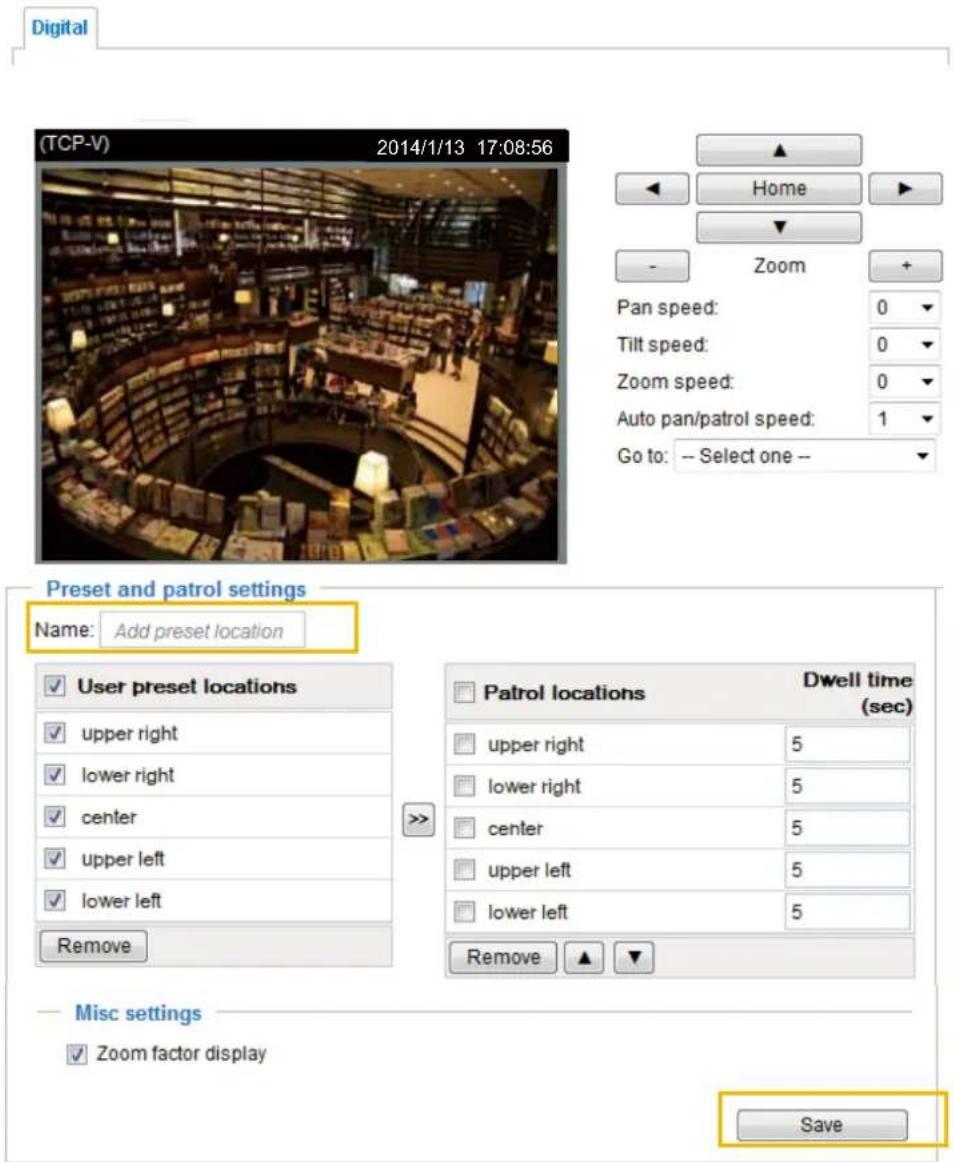Click the live camera video view
The image size is (954, 1162).
tap(300, 363)
